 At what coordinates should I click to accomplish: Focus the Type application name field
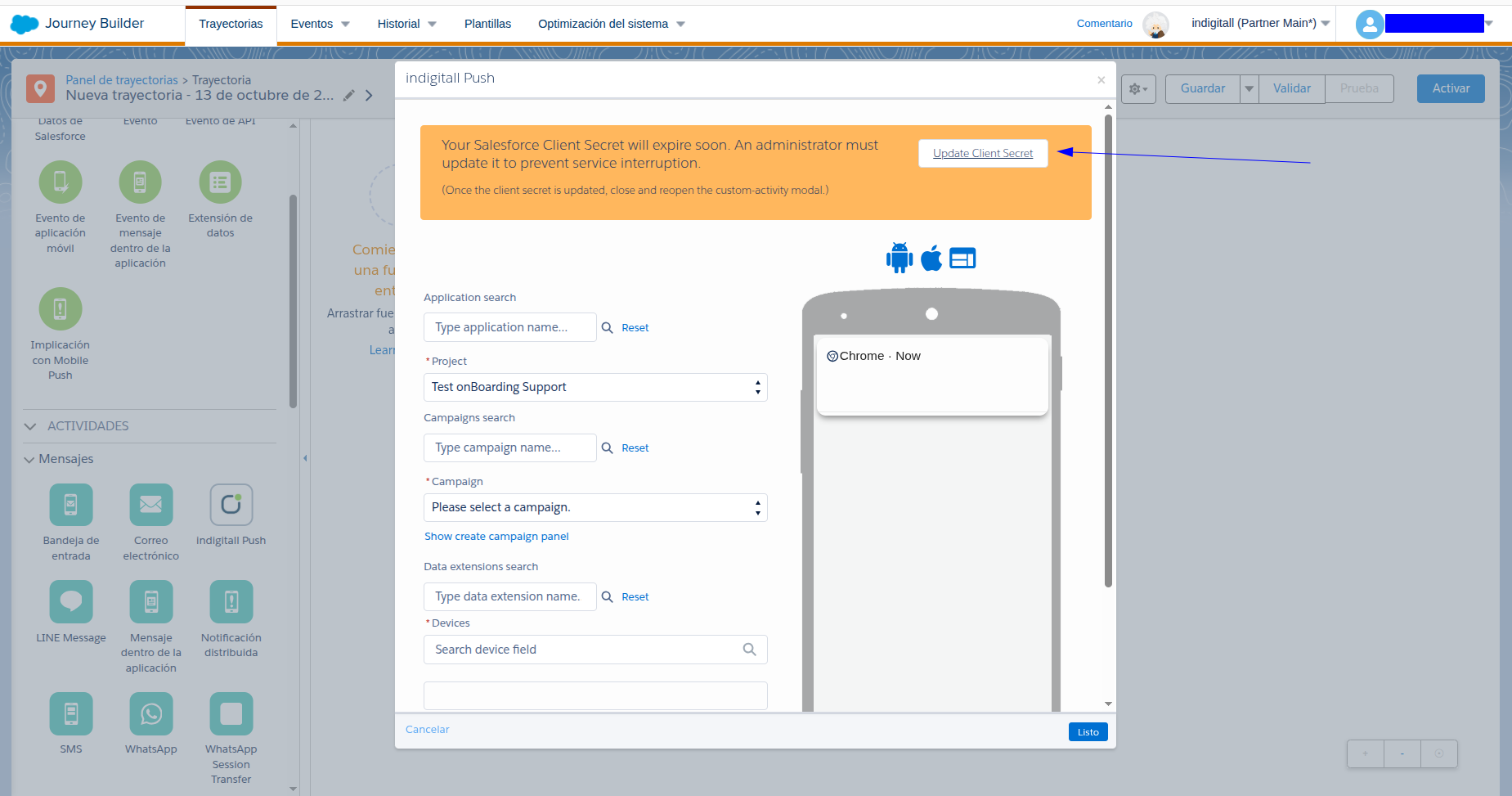tap(510, 327)
